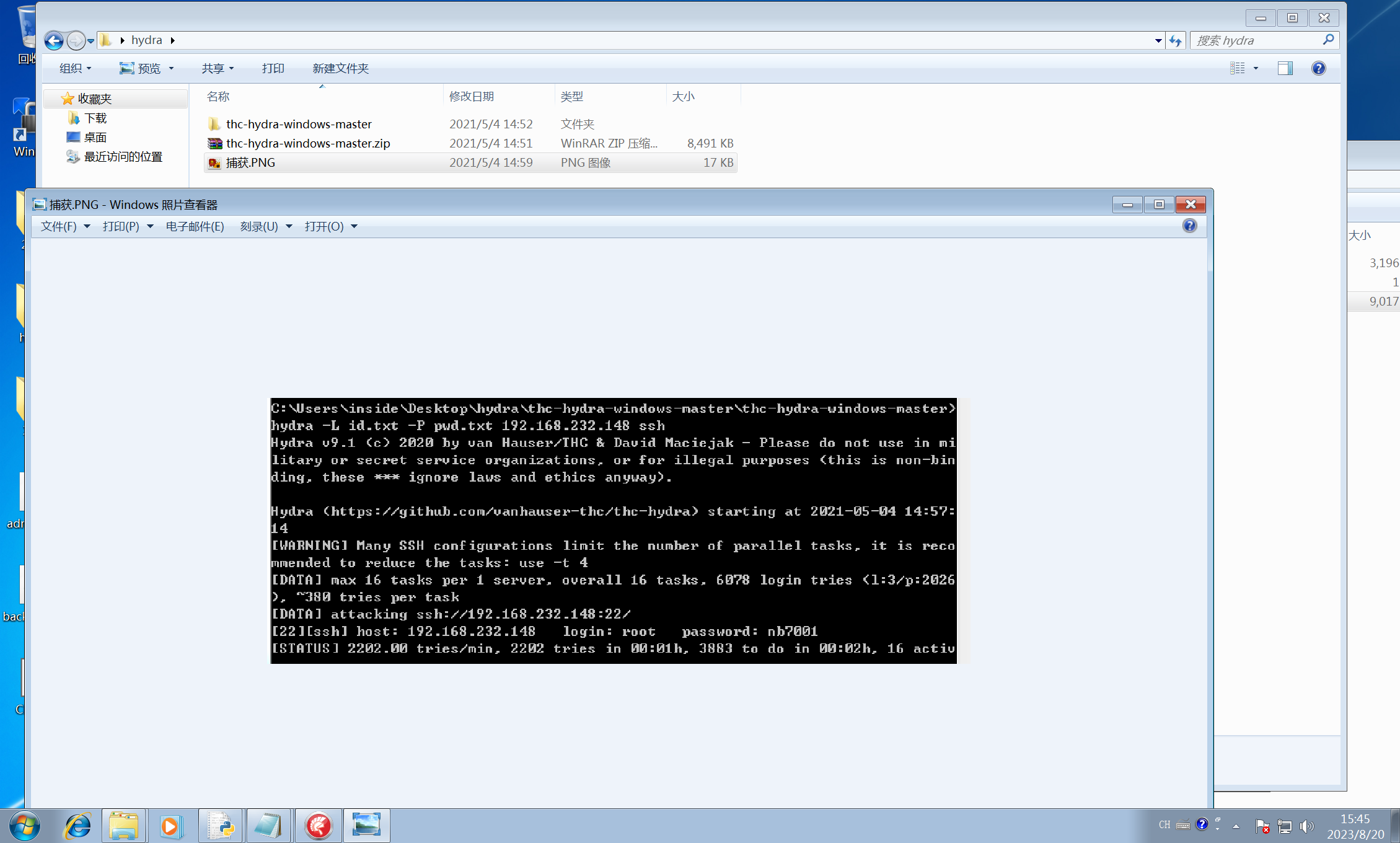Viewport: 1400px width, 843px height.
Task: Click the volume speaker tray icon
Action: (1306, 826)
